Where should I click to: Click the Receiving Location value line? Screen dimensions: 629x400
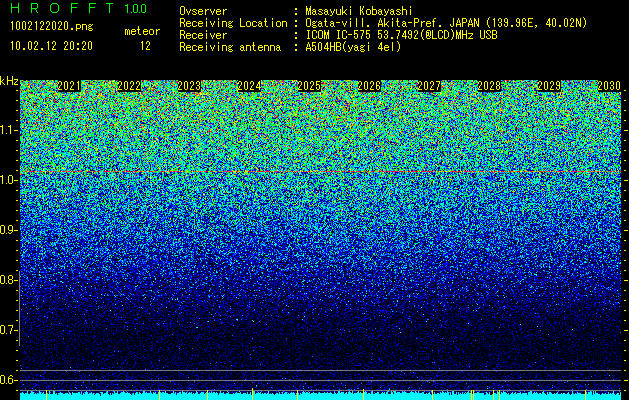pos(446,23)
